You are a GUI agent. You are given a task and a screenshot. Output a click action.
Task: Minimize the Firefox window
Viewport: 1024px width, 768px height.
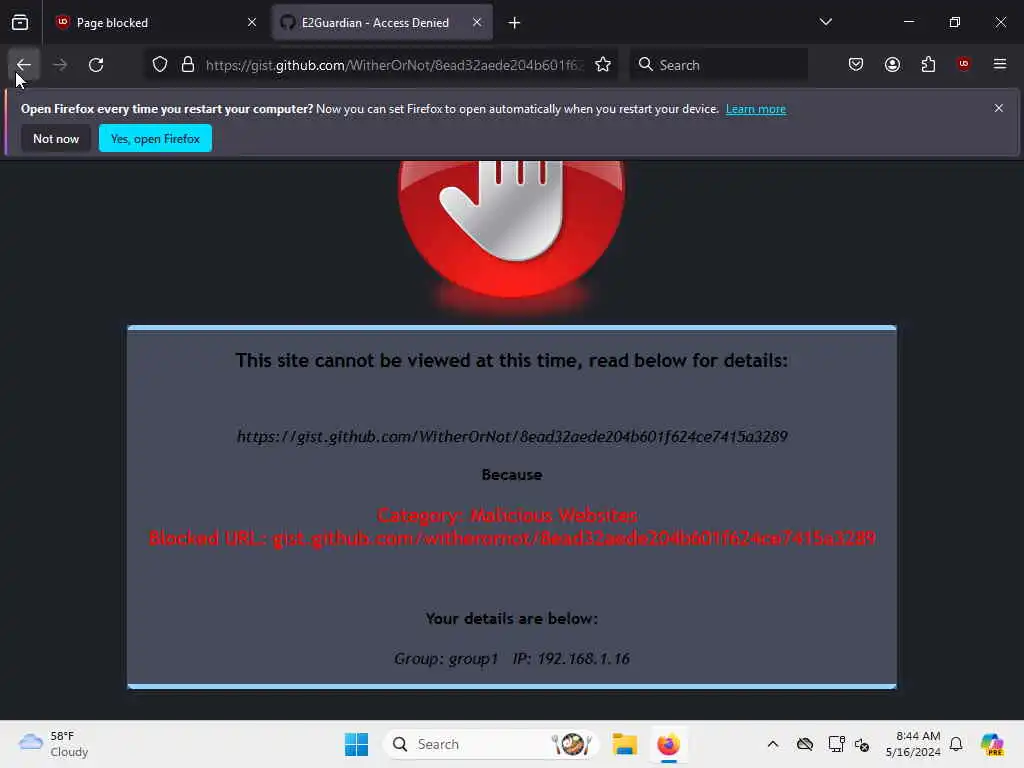tap(908, 22)
